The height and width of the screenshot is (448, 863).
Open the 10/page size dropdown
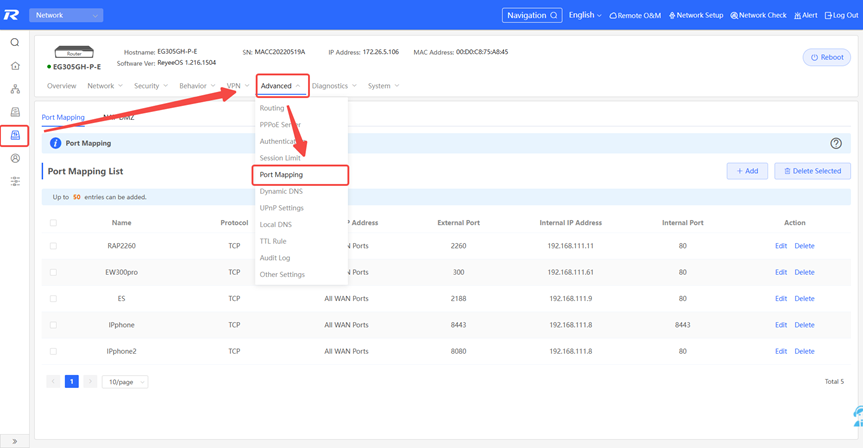pos(125,382)
